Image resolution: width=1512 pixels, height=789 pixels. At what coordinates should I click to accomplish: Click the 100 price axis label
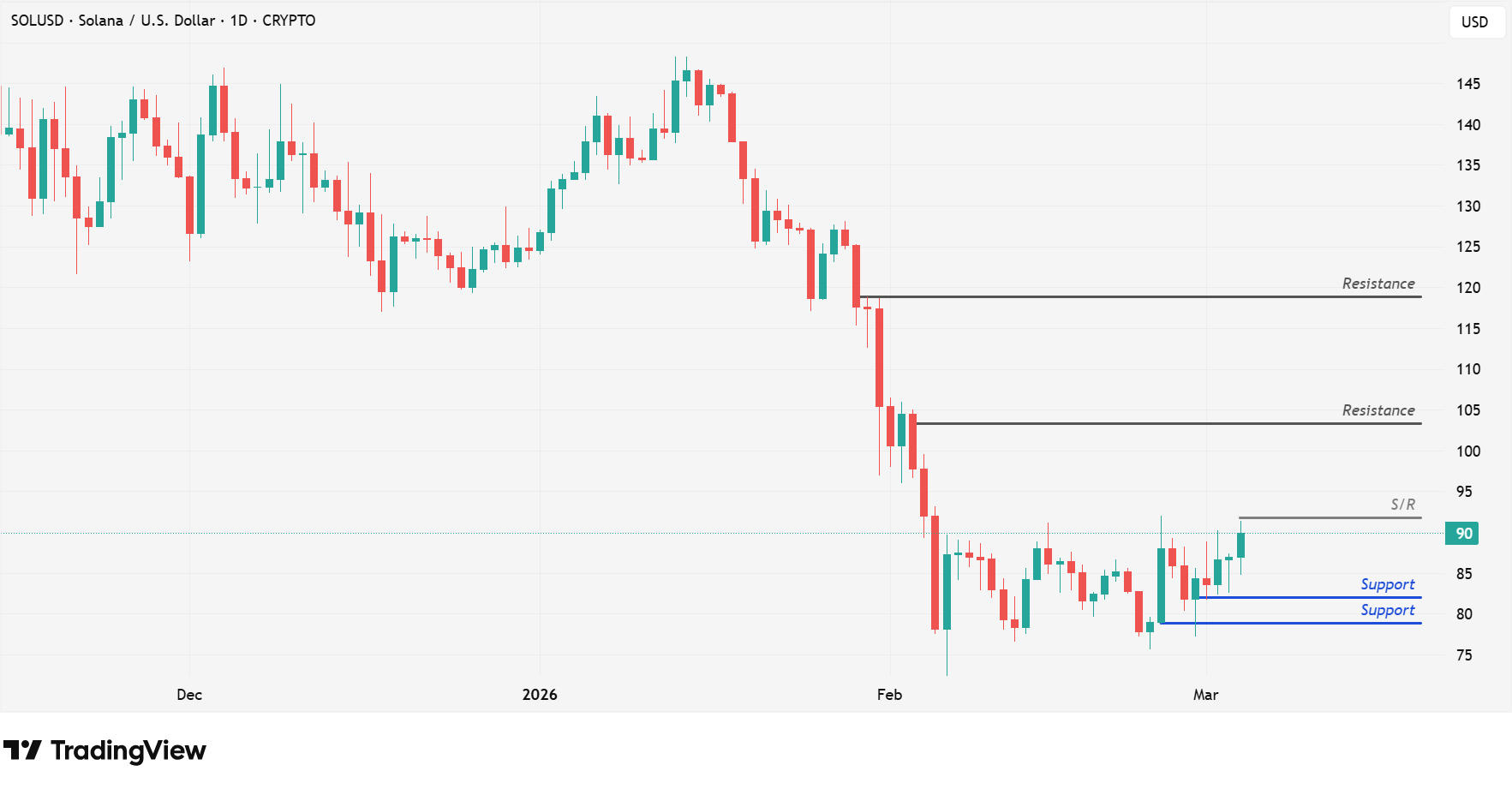tap(1467, 451)
